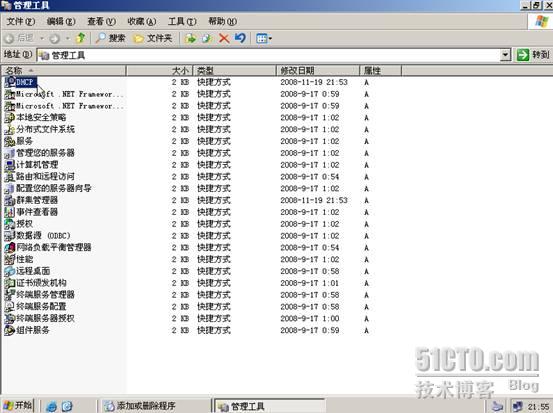Click the clock showing 21:55
The height and width of the screenshot is (413, 553).
click(x=538, y=407)
